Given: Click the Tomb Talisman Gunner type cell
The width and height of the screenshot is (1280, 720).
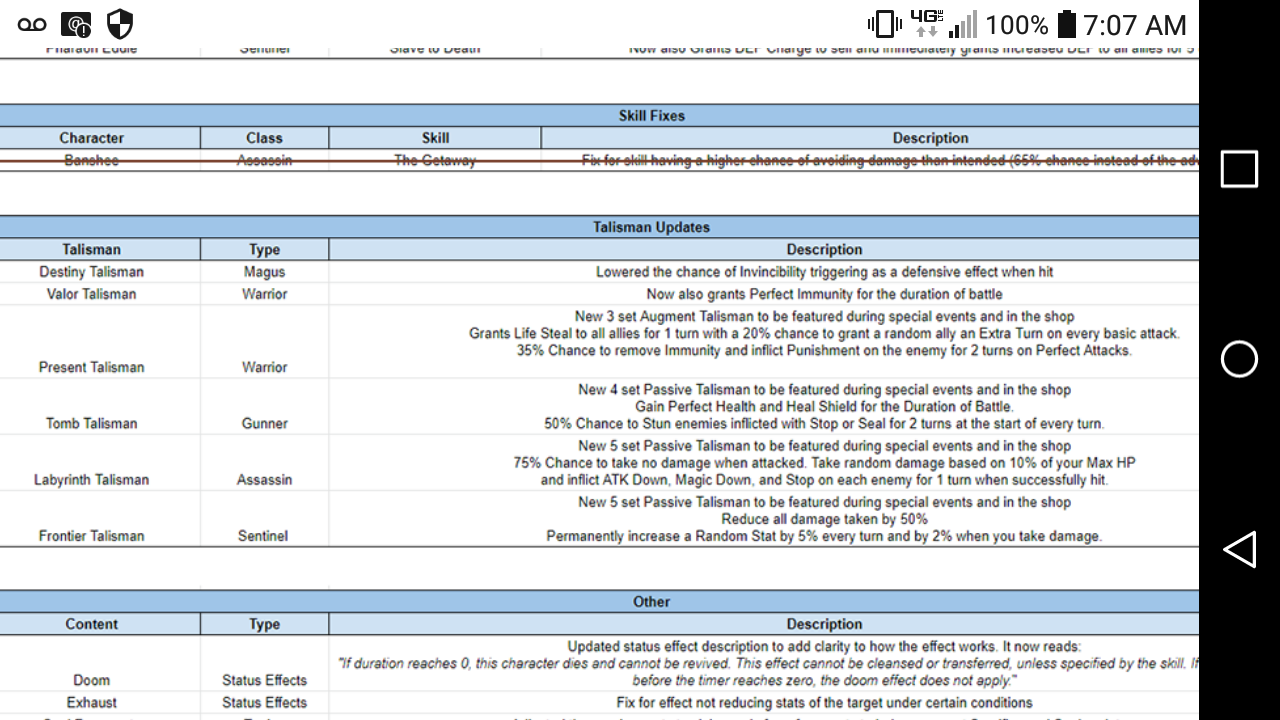Looking at the screenshot, I should click(264, 424).
